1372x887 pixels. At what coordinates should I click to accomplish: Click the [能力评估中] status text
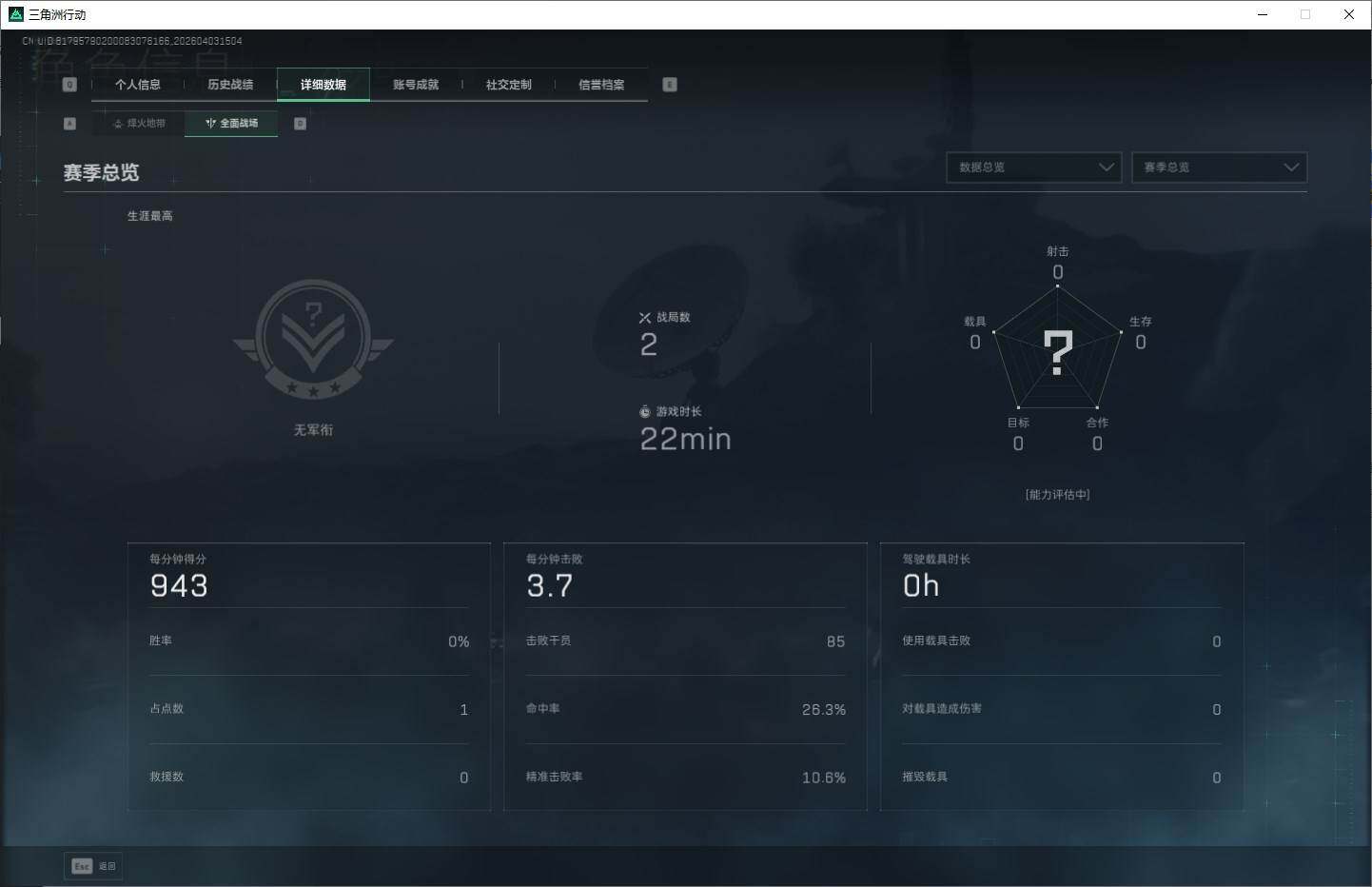click(1058, 495)
